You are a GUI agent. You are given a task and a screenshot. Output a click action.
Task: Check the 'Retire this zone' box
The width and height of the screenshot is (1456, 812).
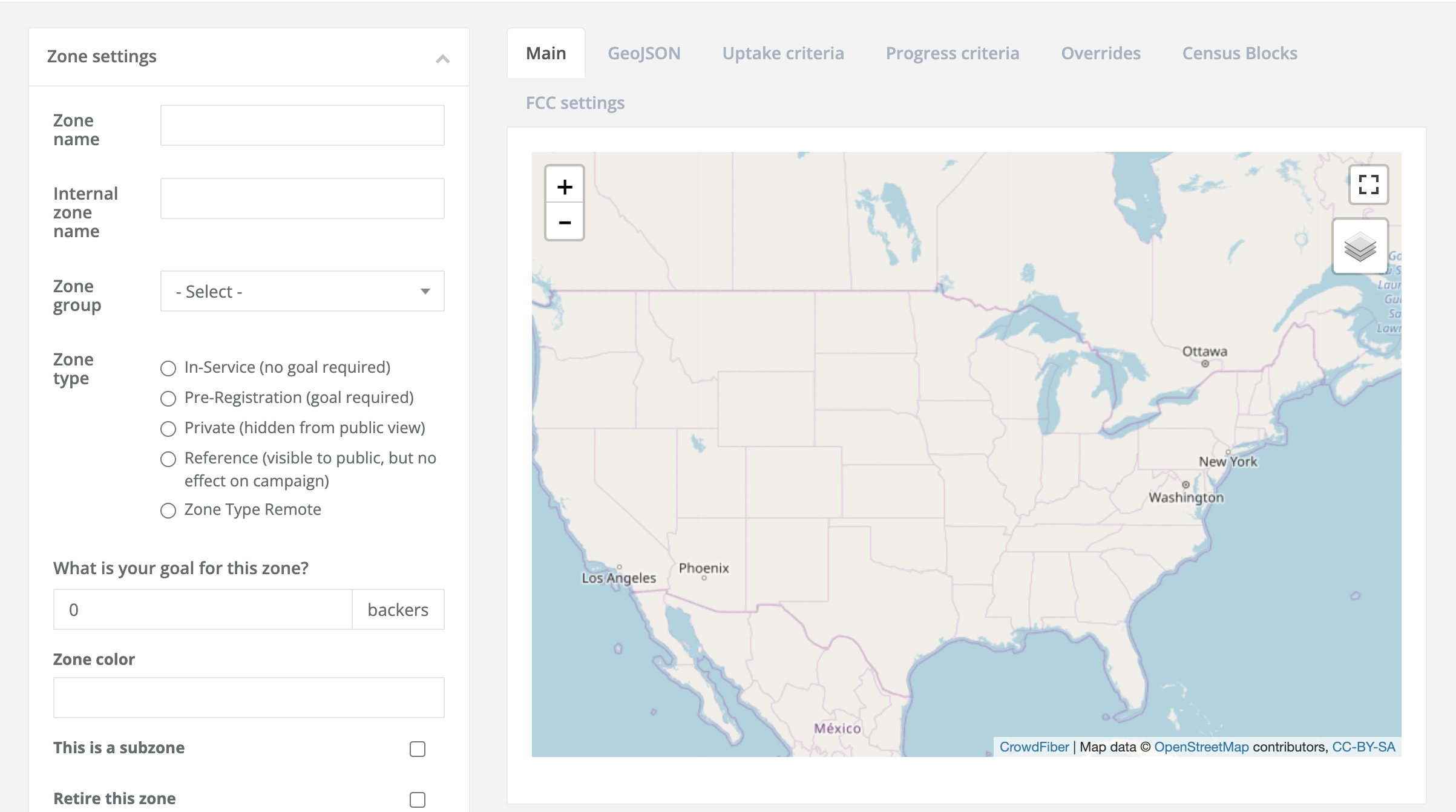point(417,799)
